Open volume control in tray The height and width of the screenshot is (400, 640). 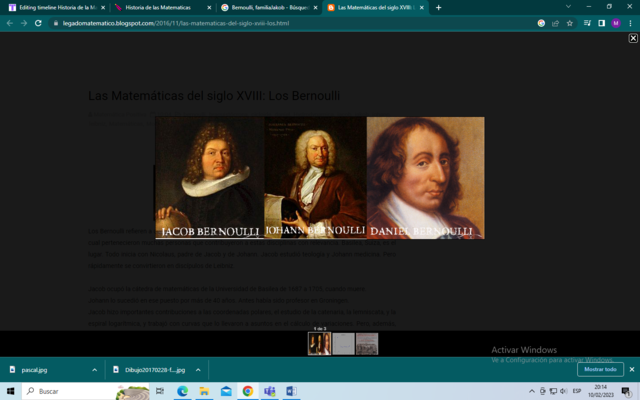(x=564, y=391)
